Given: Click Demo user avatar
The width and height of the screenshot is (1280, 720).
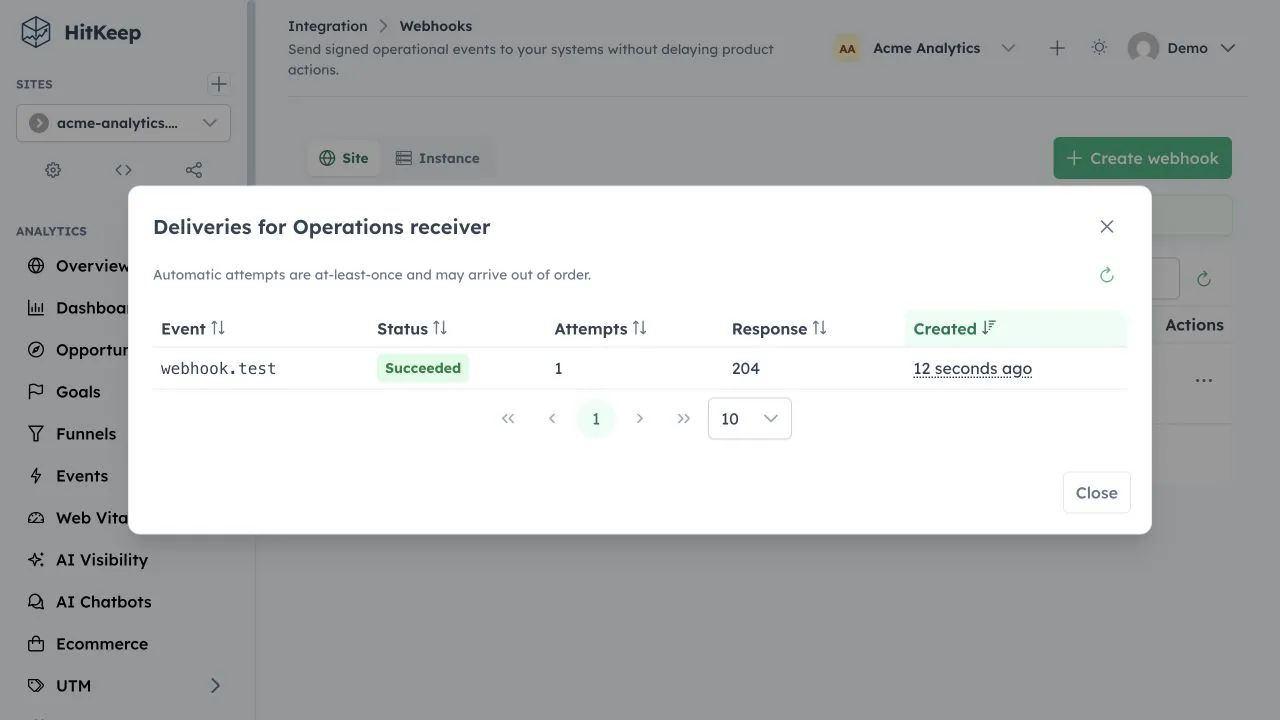Looking at the screenshot, I should (x=1143, y=48).
